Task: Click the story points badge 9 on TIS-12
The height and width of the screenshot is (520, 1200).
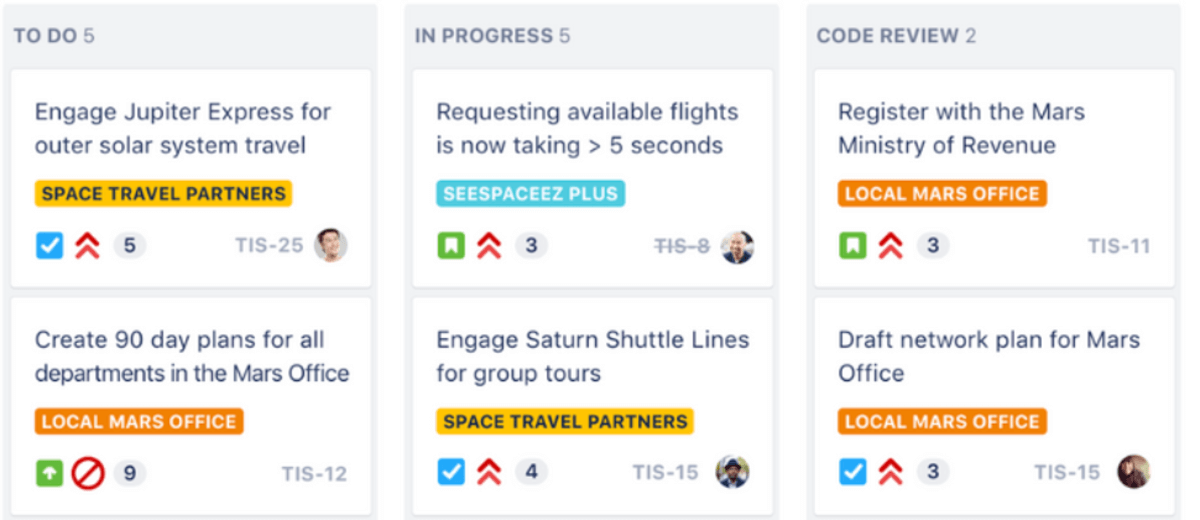Action: click(129, 473)
